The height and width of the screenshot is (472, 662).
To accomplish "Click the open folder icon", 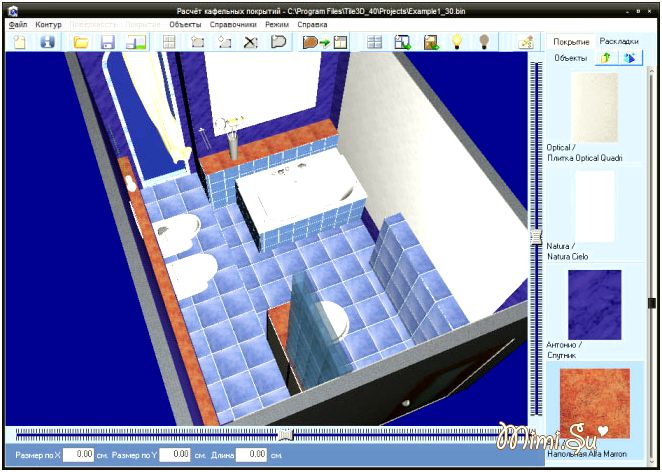I will pyautogui.click(x=81, y=42).
